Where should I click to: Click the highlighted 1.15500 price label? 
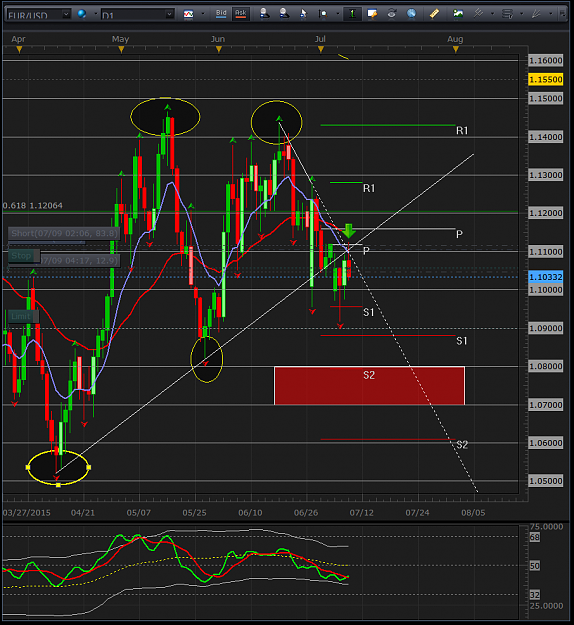(x=546, y=79)
